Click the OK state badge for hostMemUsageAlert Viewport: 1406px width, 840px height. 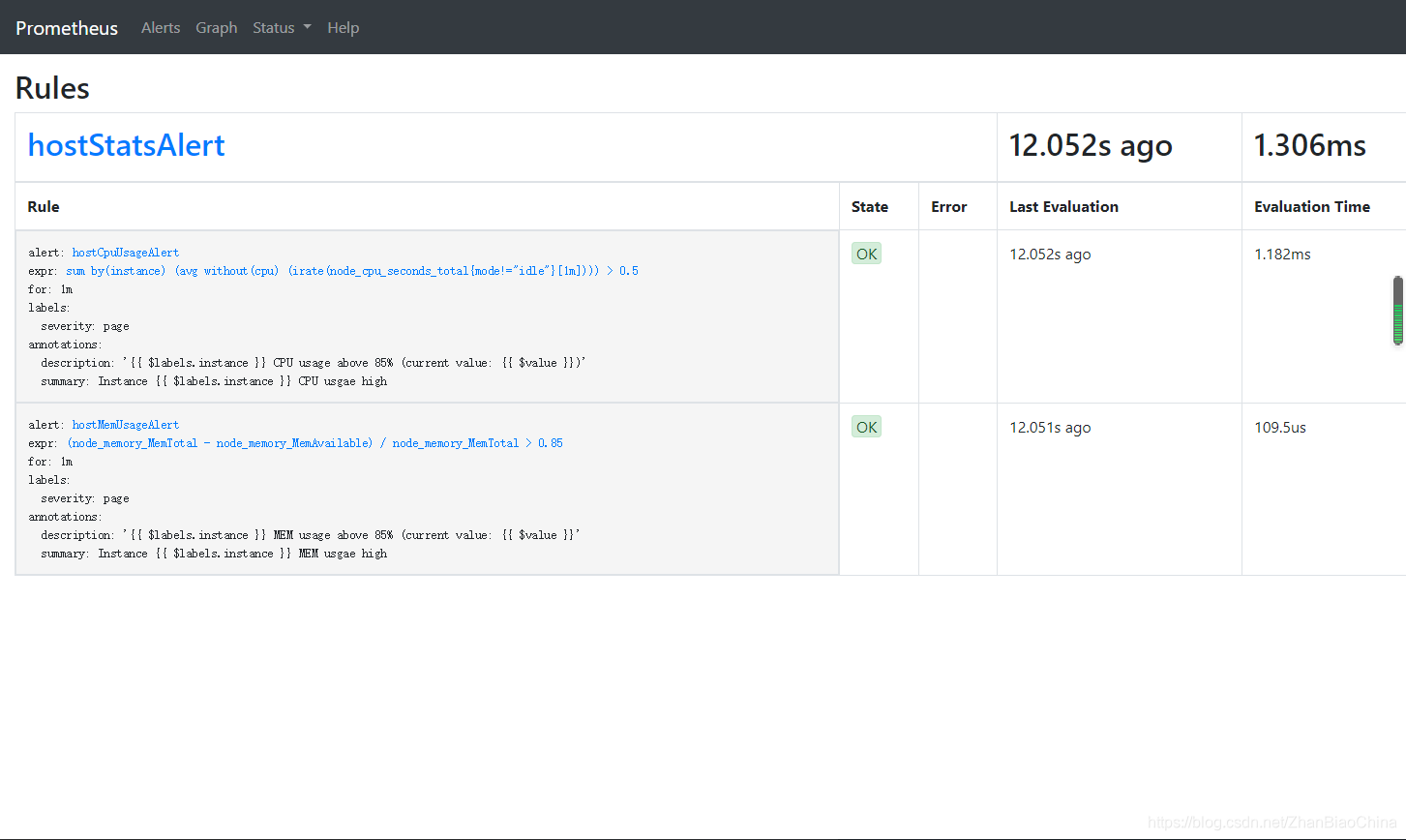click(x=866, y=427)
